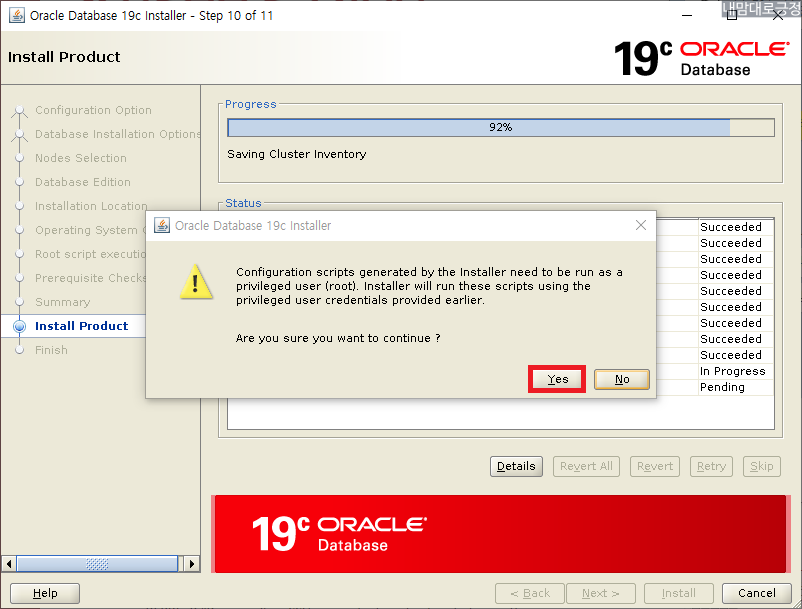Click the Revert button
The height and width of the screenshot is (609, 802).
pyautogui.click(x=655, y=466)
